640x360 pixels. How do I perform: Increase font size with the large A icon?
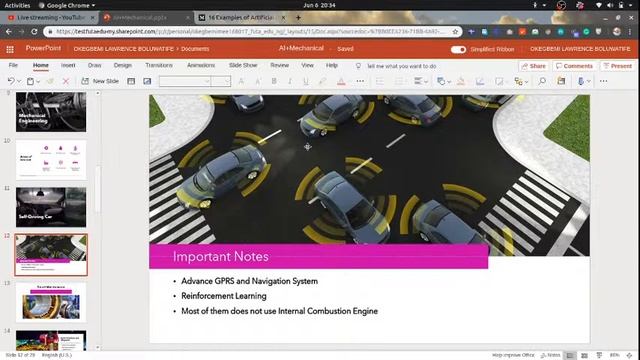coord(241,81)
